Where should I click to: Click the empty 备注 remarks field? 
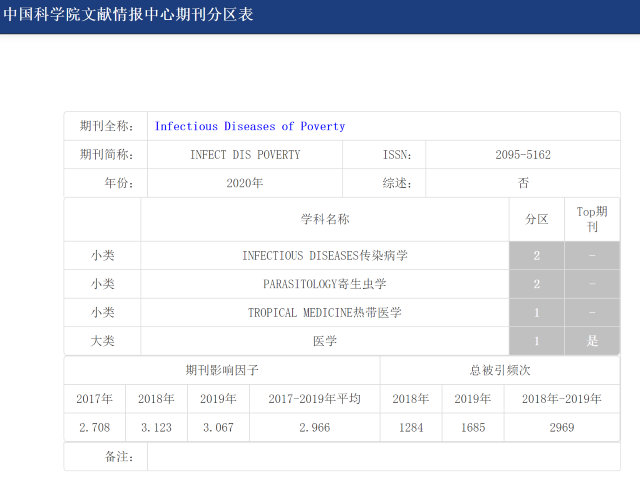(x=383, y=456)
